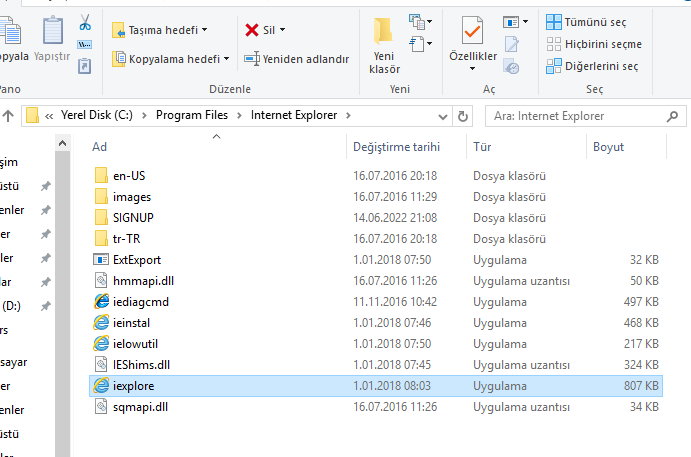Screen dimensions: 691x457
Task: Select the iexplore application file
Action: 132,385
